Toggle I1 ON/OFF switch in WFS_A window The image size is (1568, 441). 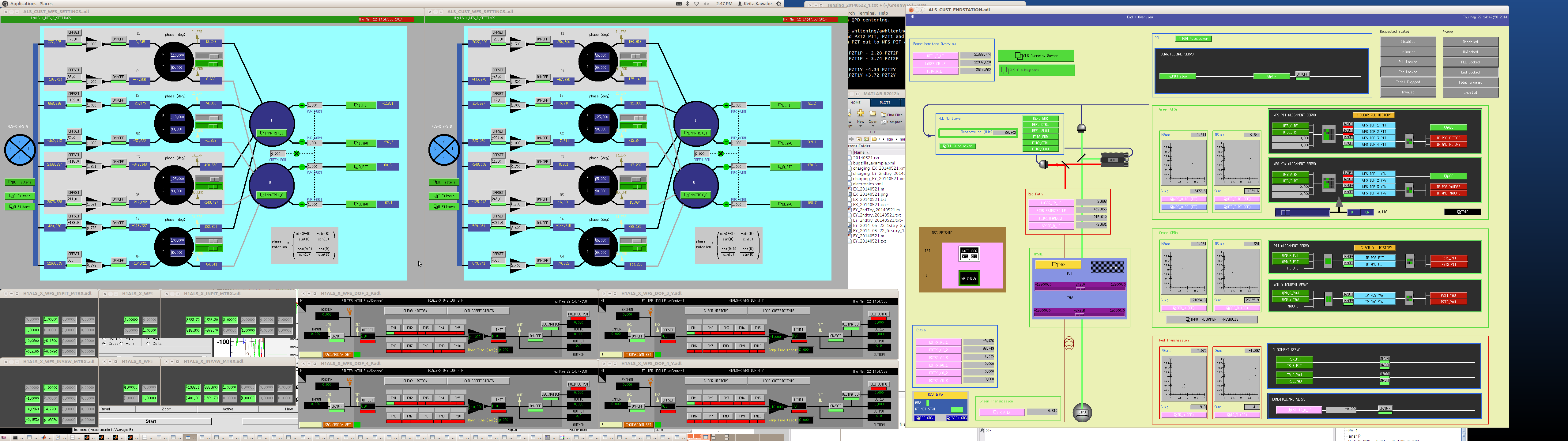tap(118, 39)
